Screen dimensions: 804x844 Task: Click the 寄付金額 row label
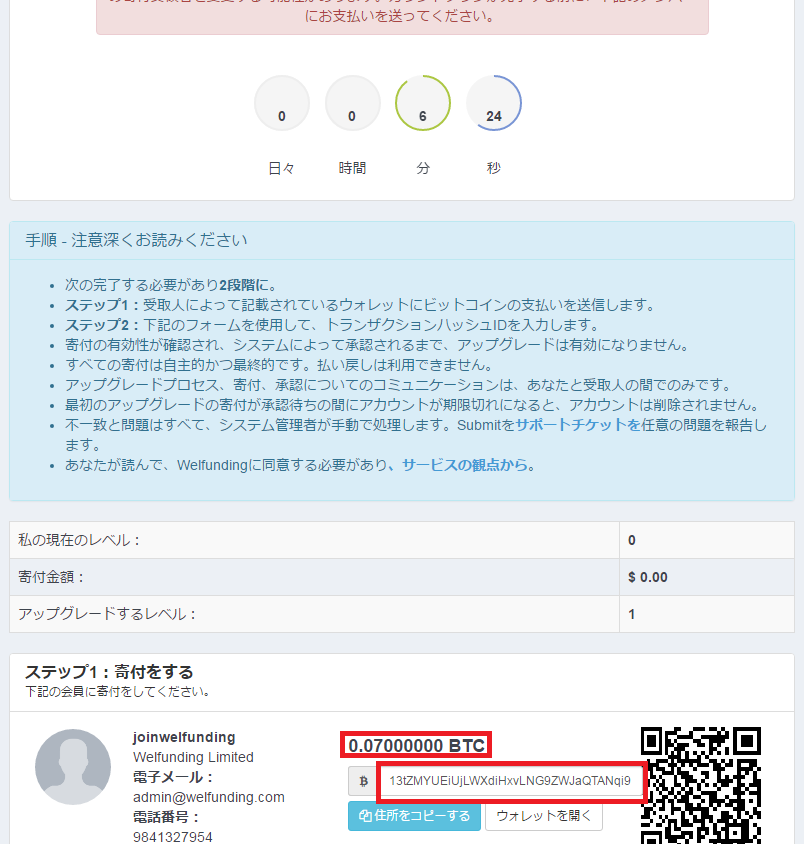pos(51,577)
